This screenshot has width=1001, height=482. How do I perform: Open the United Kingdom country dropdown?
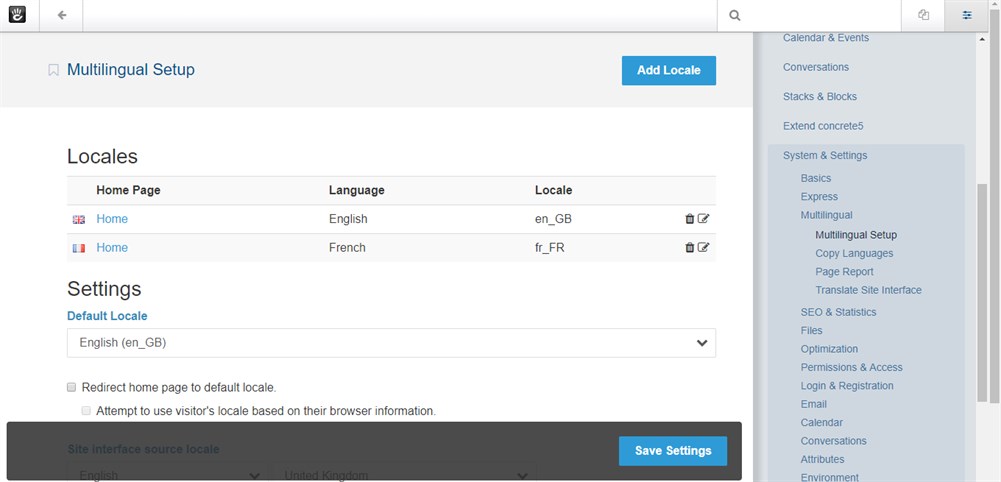[x=406, y=475]
